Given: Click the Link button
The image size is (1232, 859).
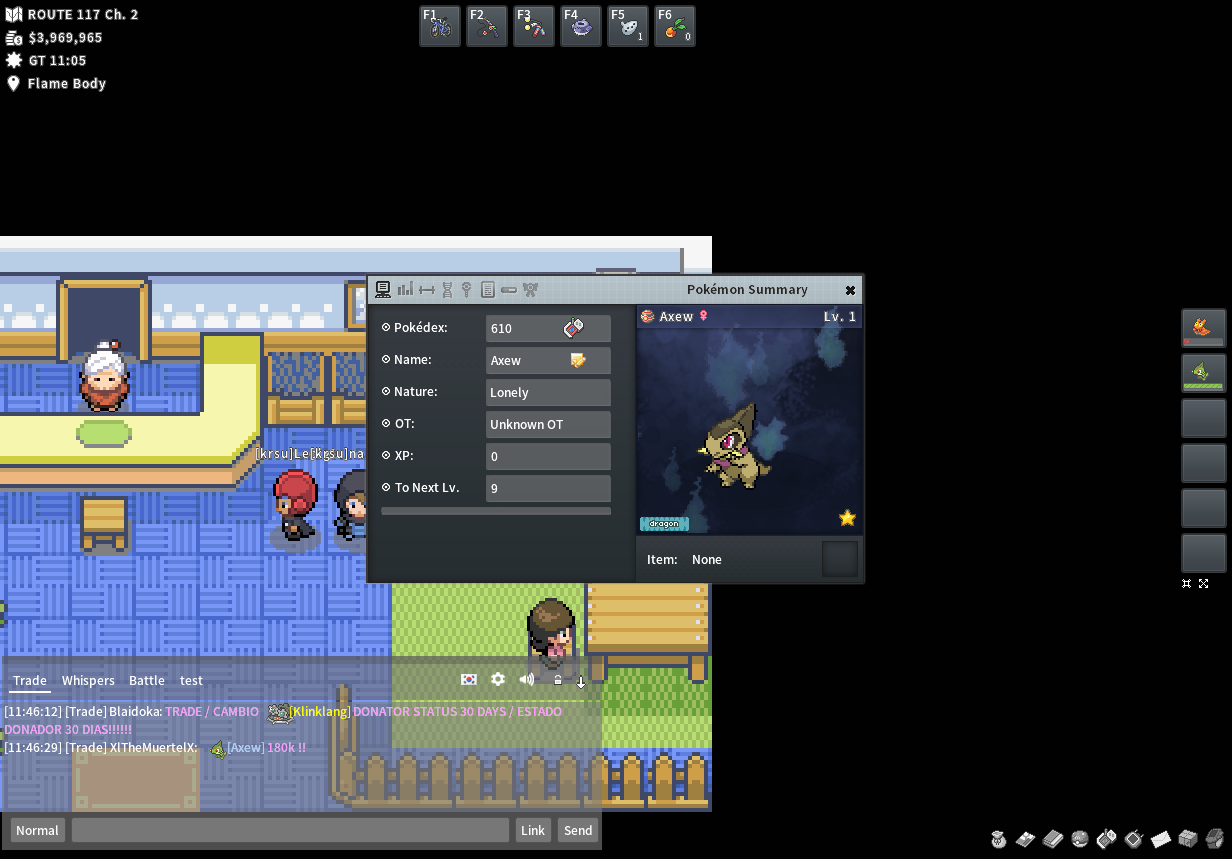Looking at the screenshot, I should pos(533,830).
